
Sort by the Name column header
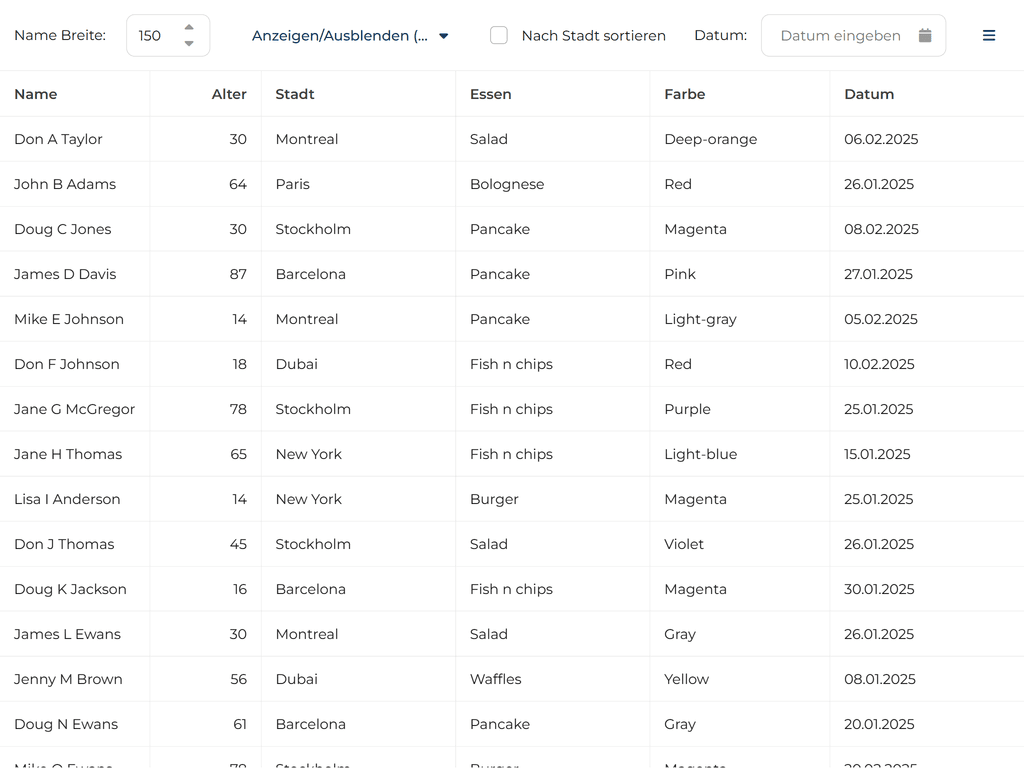pos(36,94)
